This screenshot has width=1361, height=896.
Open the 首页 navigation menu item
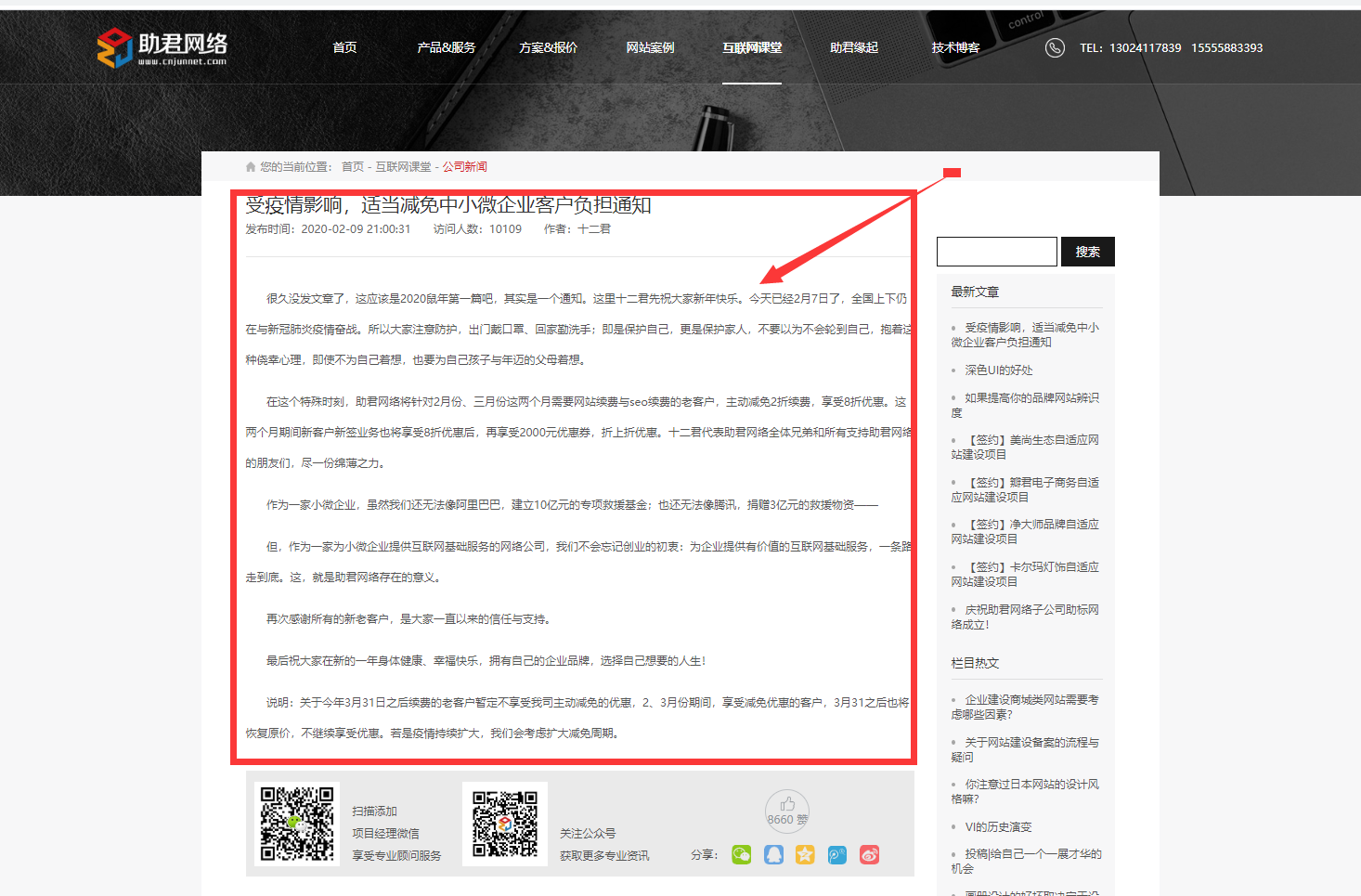(344, 47)
